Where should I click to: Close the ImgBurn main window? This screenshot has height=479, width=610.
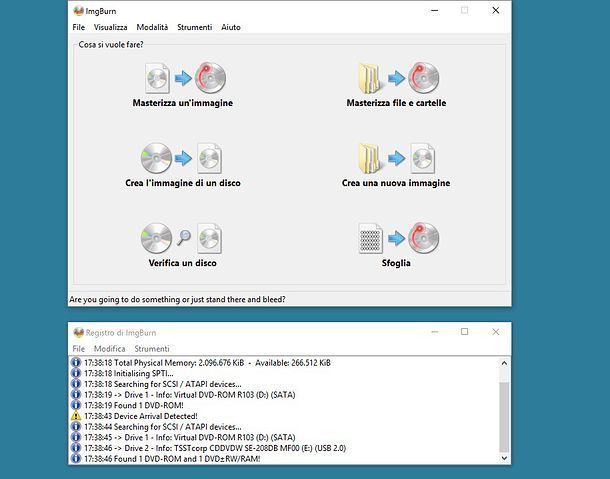click(x=496, y=11)
